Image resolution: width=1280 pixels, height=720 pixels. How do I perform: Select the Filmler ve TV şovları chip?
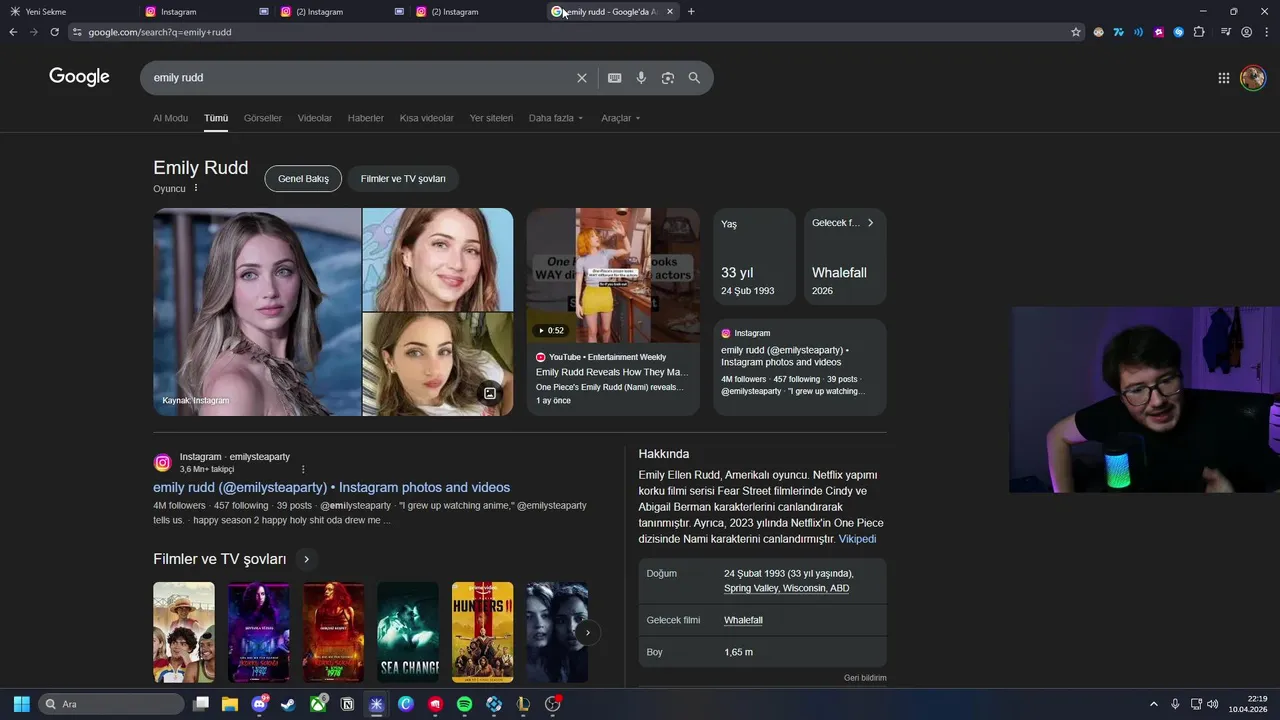(403, 179)
